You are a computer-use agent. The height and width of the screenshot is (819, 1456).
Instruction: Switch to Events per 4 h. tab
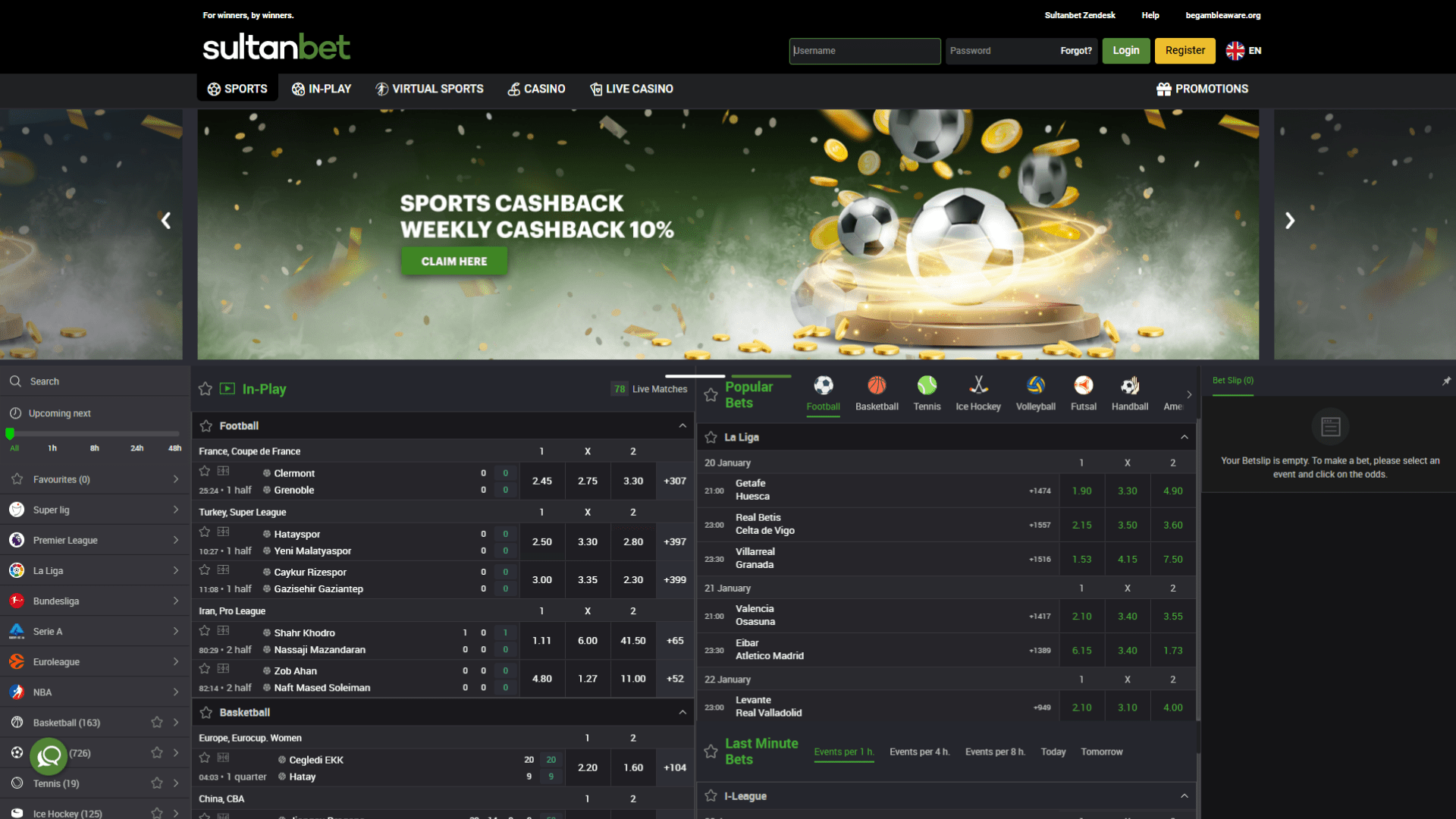tap(919, 752)
